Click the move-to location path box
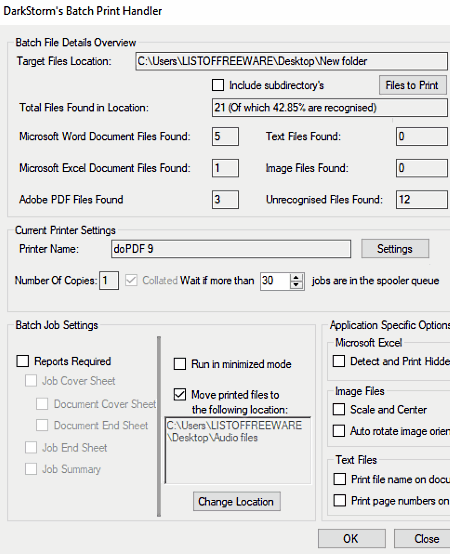This screenshot has width=450, height=554. point(238,450)
